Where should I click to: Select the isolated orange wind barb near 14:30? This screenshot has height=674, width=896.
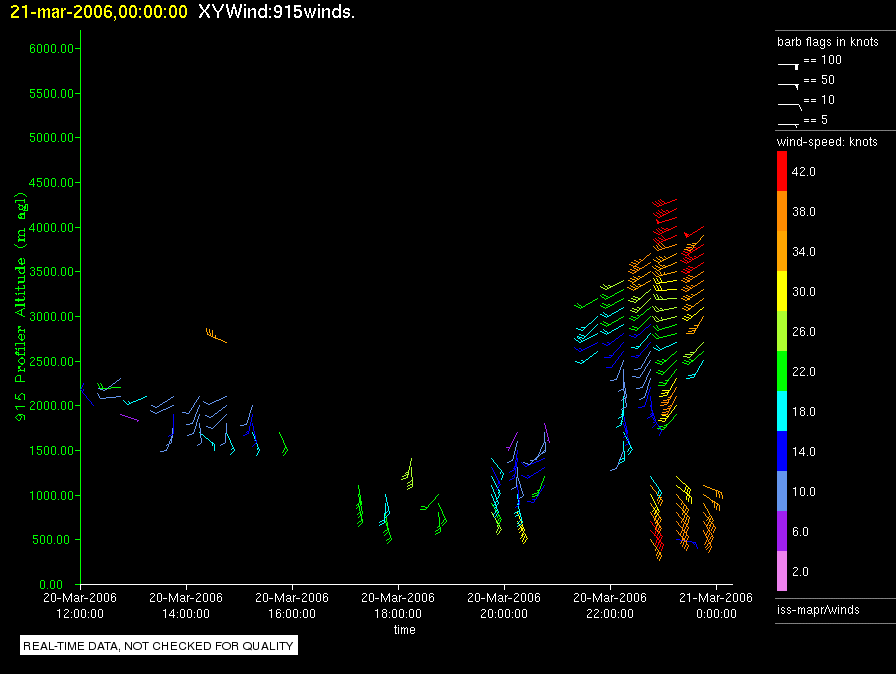[216, 335]
